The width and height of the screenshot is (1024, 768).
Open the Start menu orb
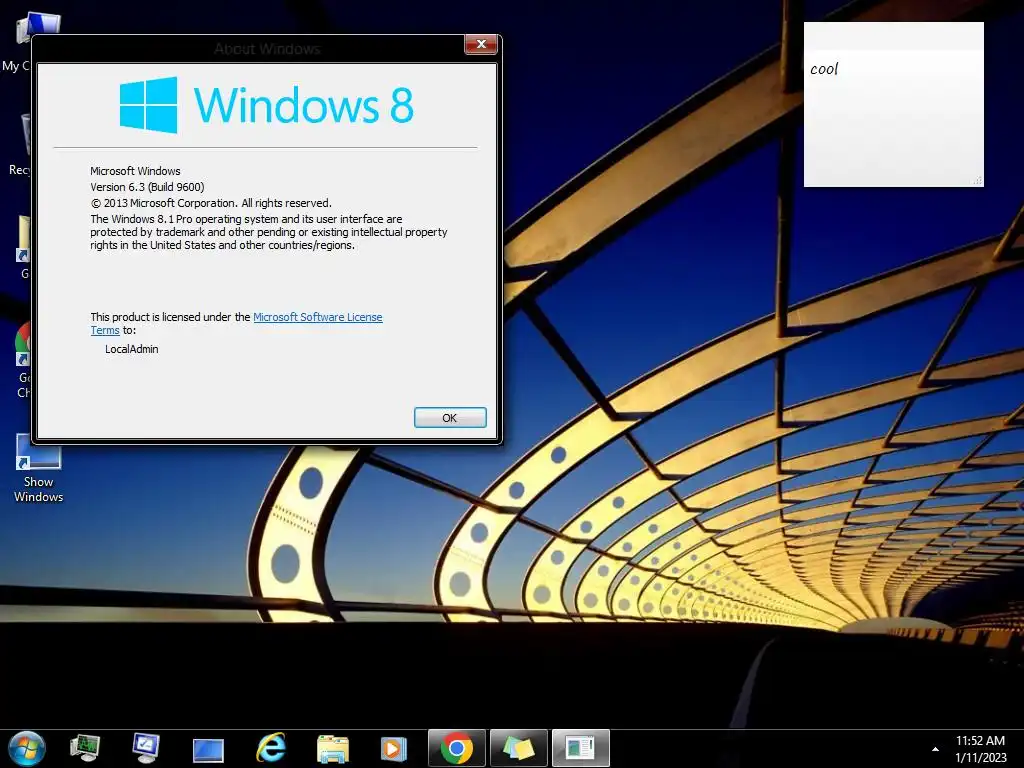click(27, 748)
